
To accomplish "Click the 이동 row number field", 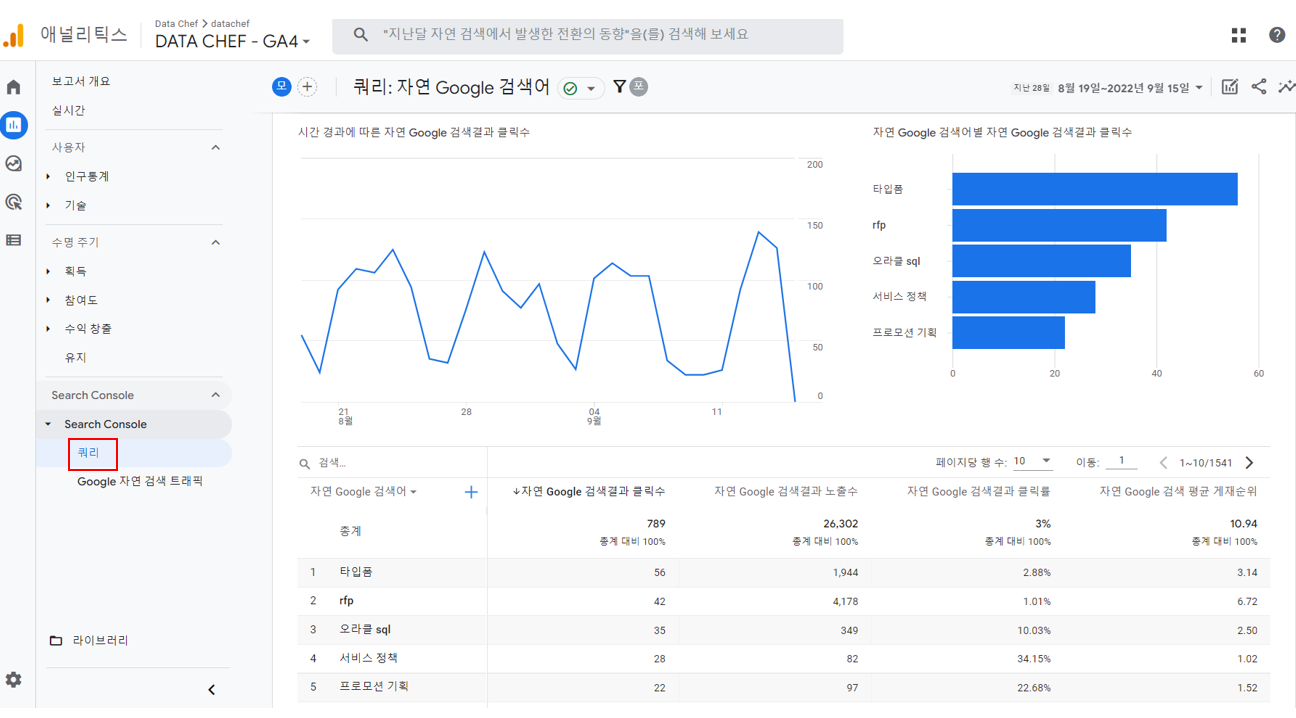I will click(1121, 462).
